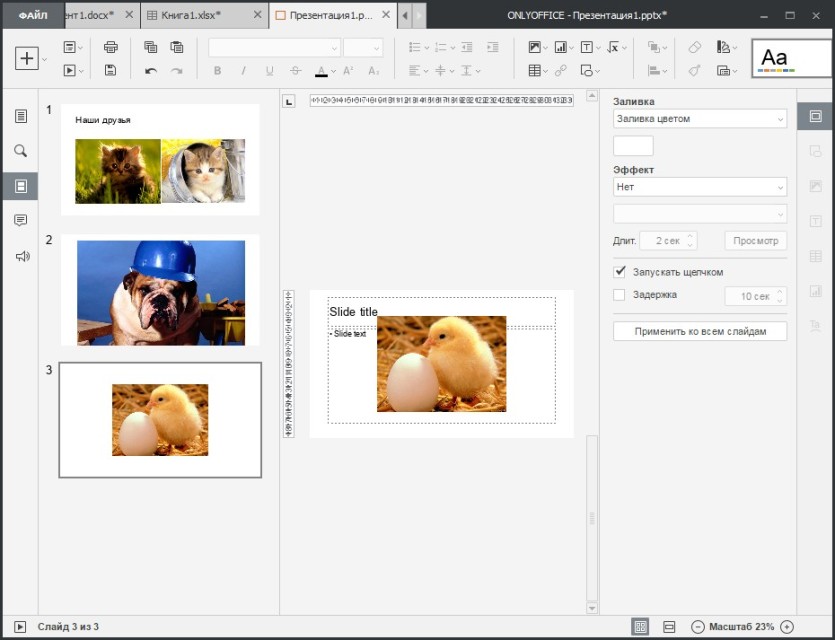
Task: Click the Paste icon
Action: (177, 47)
